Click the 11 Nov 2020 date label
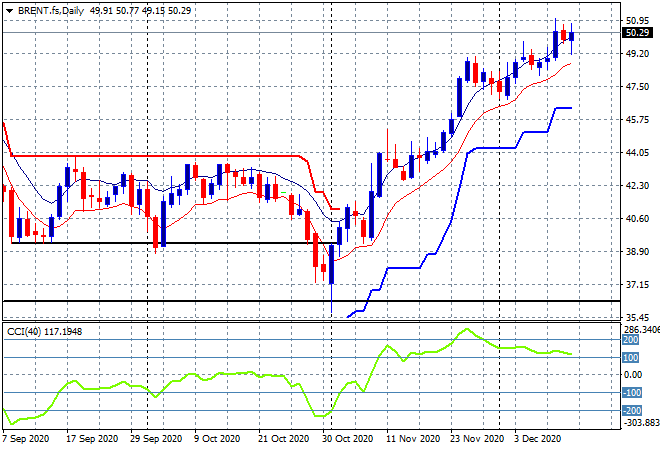This screenshot has height=450, width=660. tap(412, 439)
